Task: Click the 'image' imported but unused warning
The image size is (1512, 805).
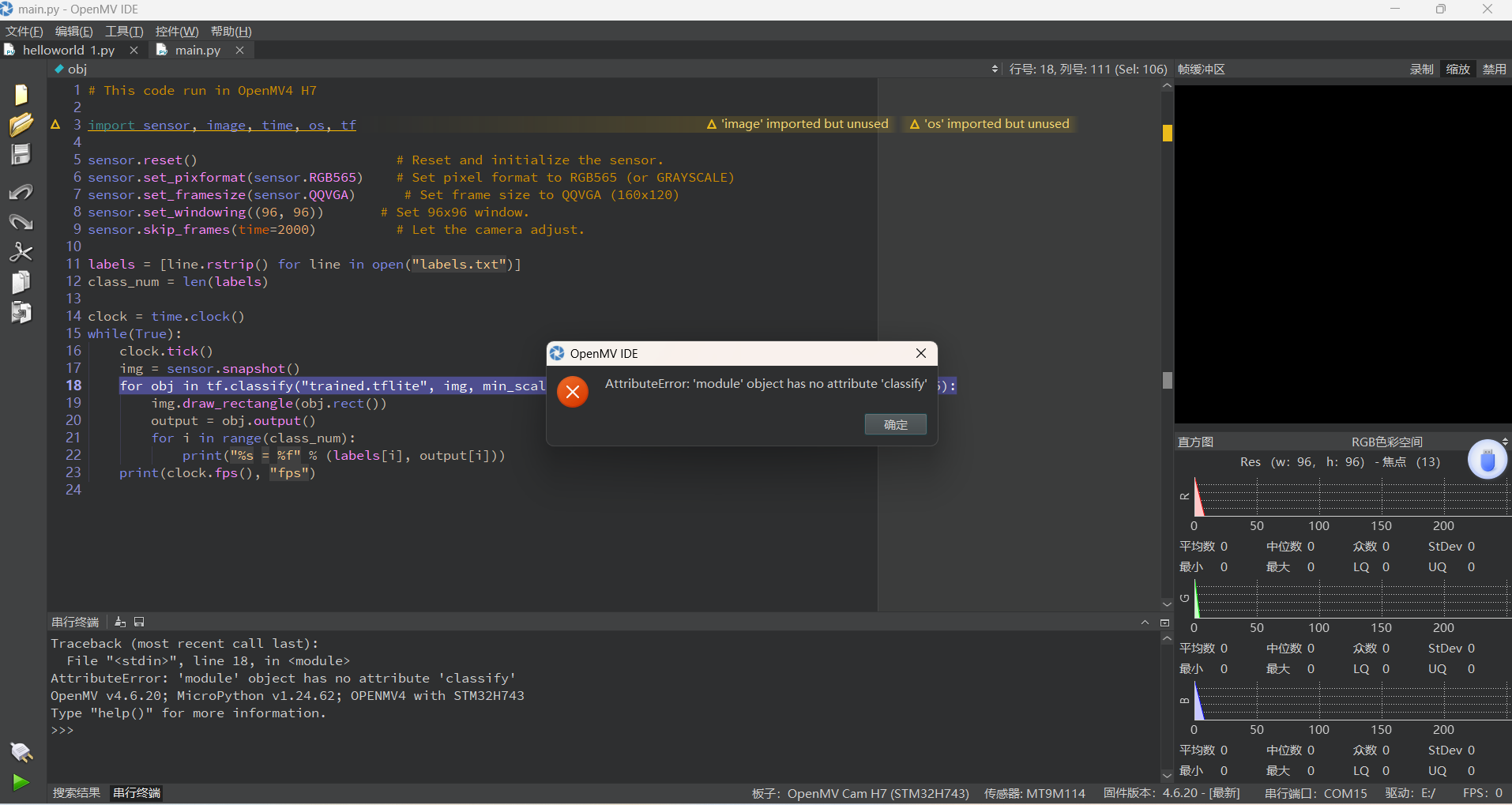Action: 798,124
